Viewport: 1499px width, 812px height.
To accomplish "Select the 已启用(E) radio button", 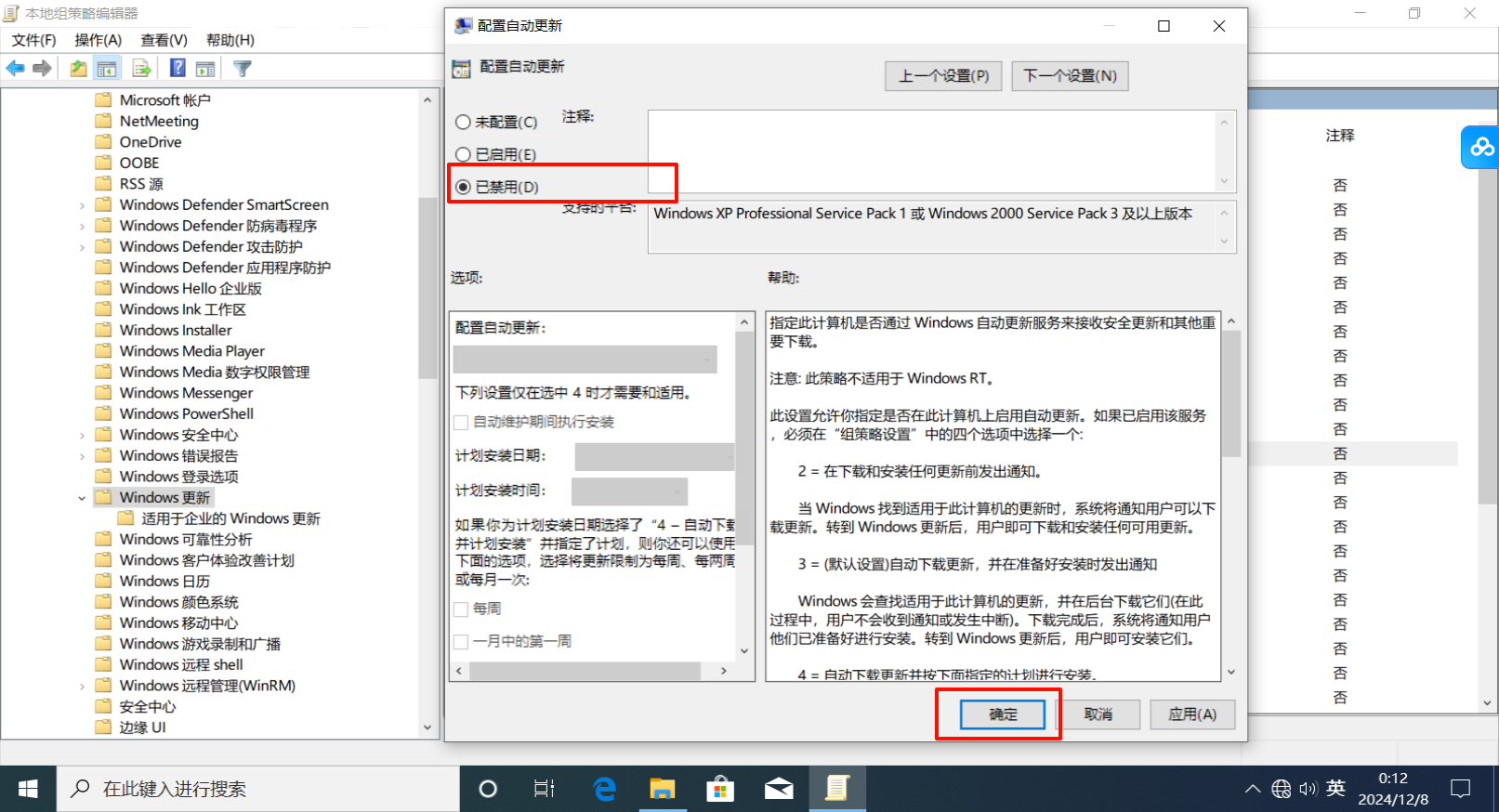I will point(463,154).
